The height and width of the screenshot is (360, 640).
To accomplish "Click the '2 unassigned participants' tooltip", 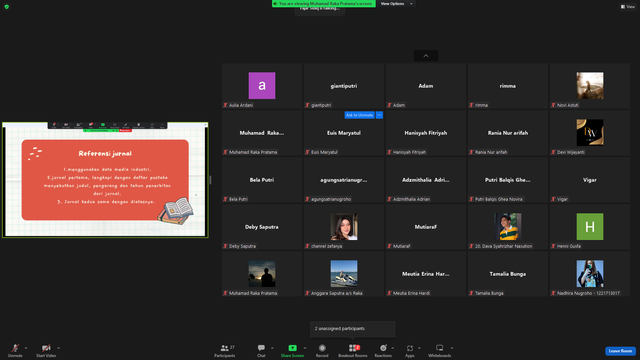I will point(352,329).
